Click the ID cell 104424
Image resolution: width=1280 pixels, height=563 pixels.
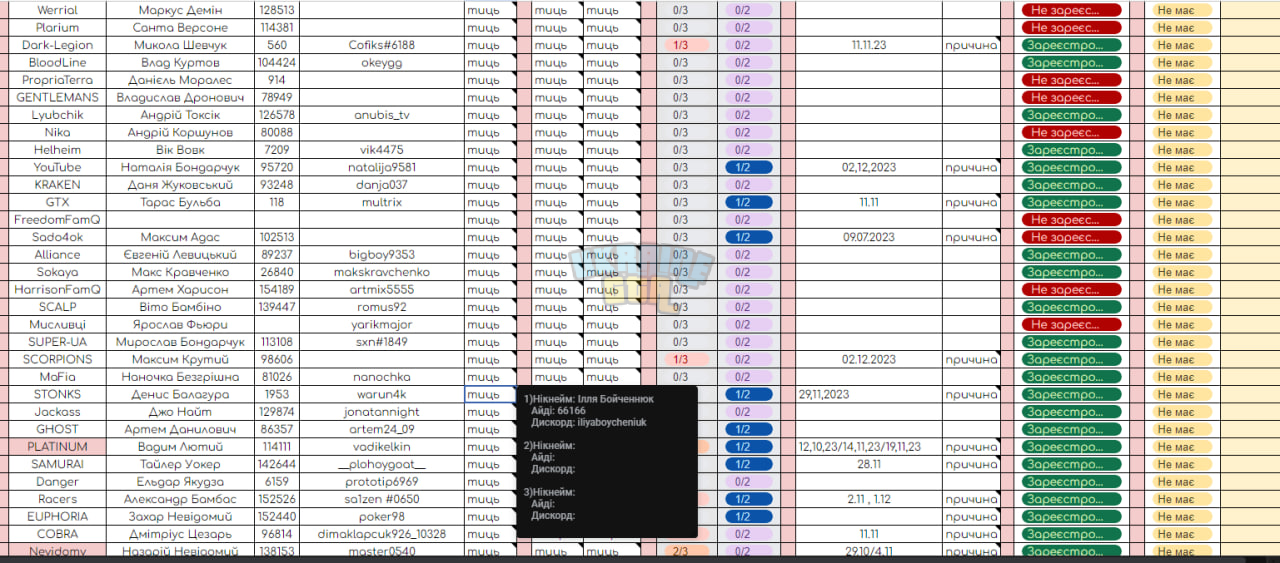coord(277,62)
